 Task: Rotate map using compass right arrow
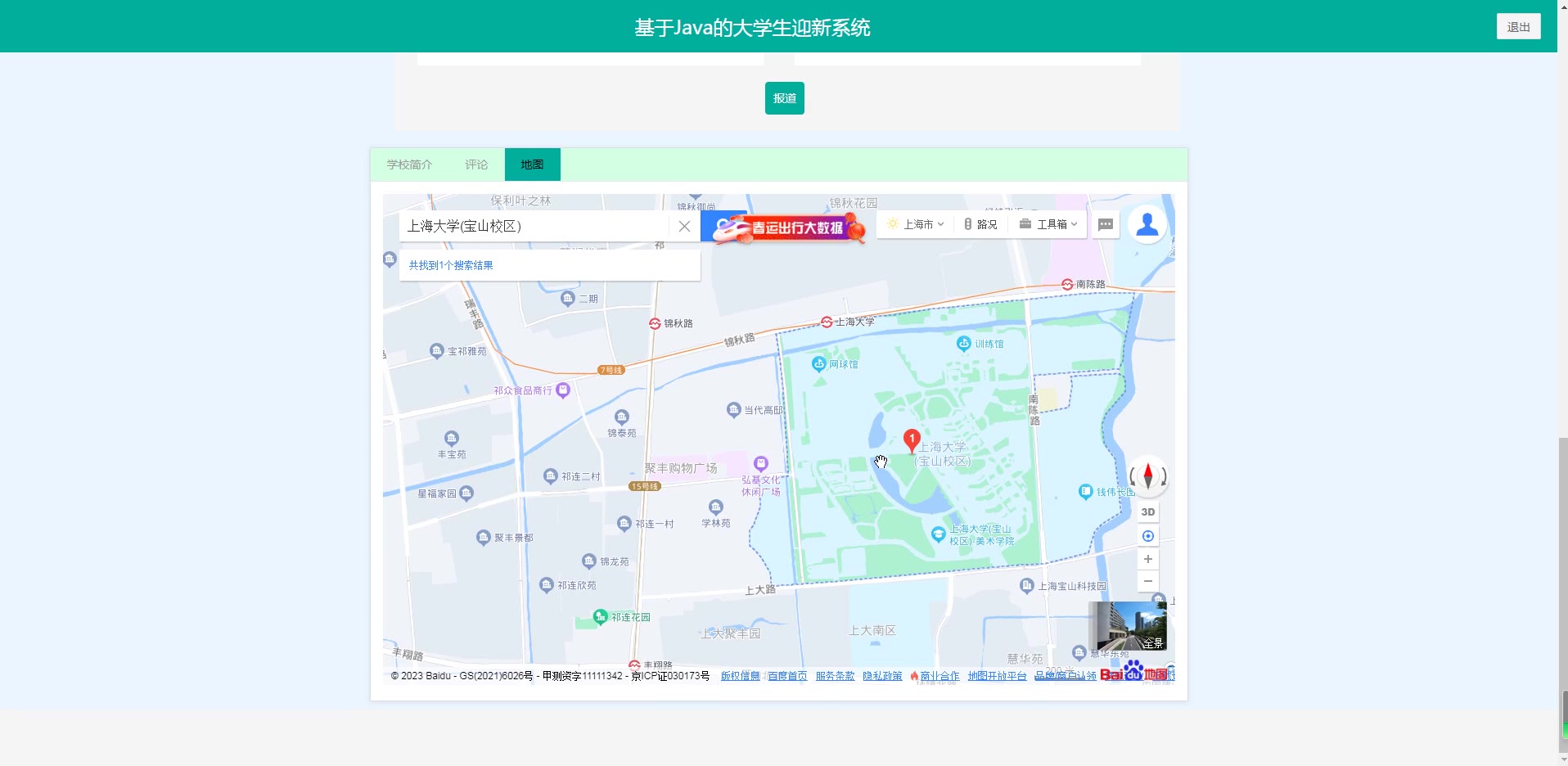click(x=1163, y=476)
